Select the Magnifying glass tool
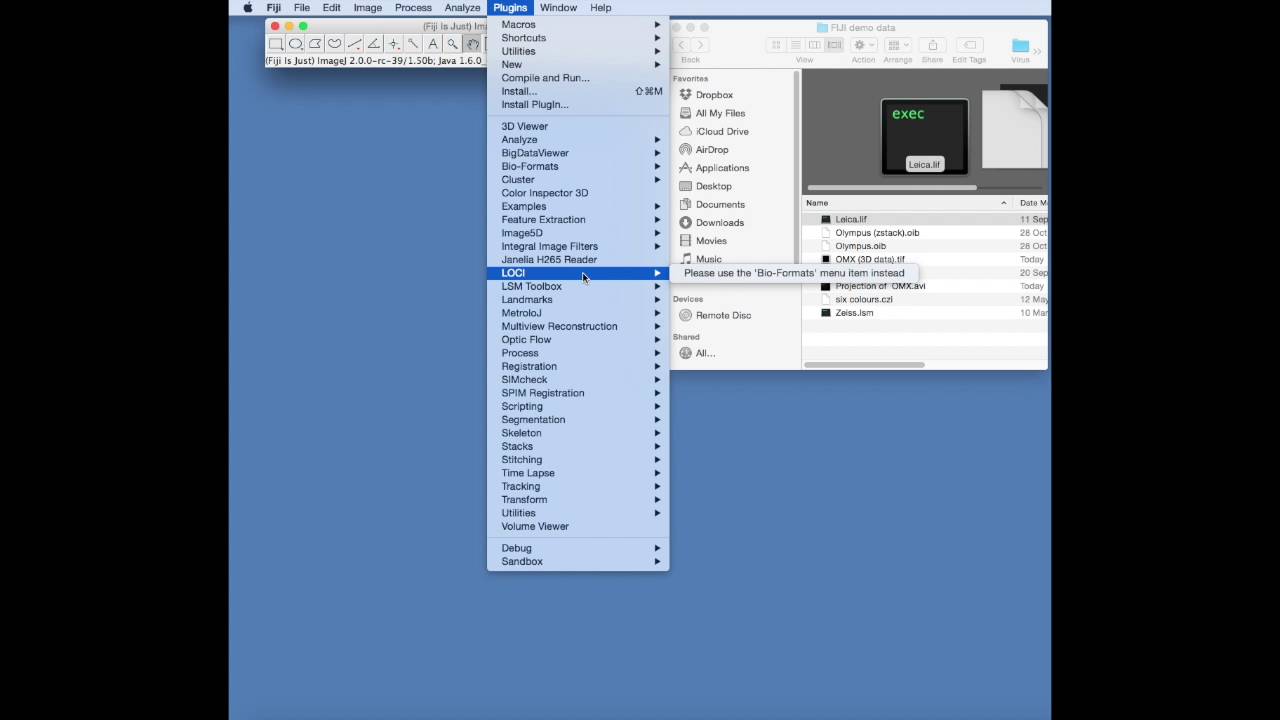The image size is (1280, 720). pos(452,44)
